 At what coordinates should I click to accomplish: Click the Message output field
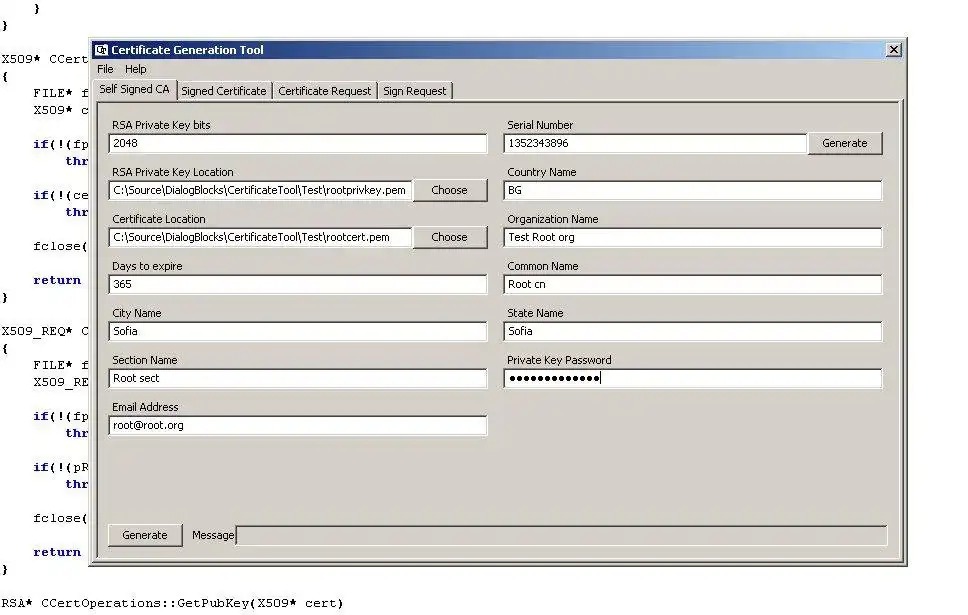[x=561, y=535]
